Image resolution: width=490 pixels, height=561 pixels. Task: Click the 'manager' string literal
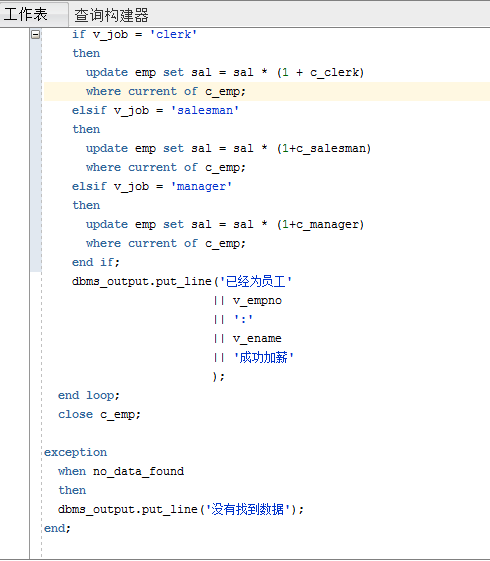[x=201, y=187]
